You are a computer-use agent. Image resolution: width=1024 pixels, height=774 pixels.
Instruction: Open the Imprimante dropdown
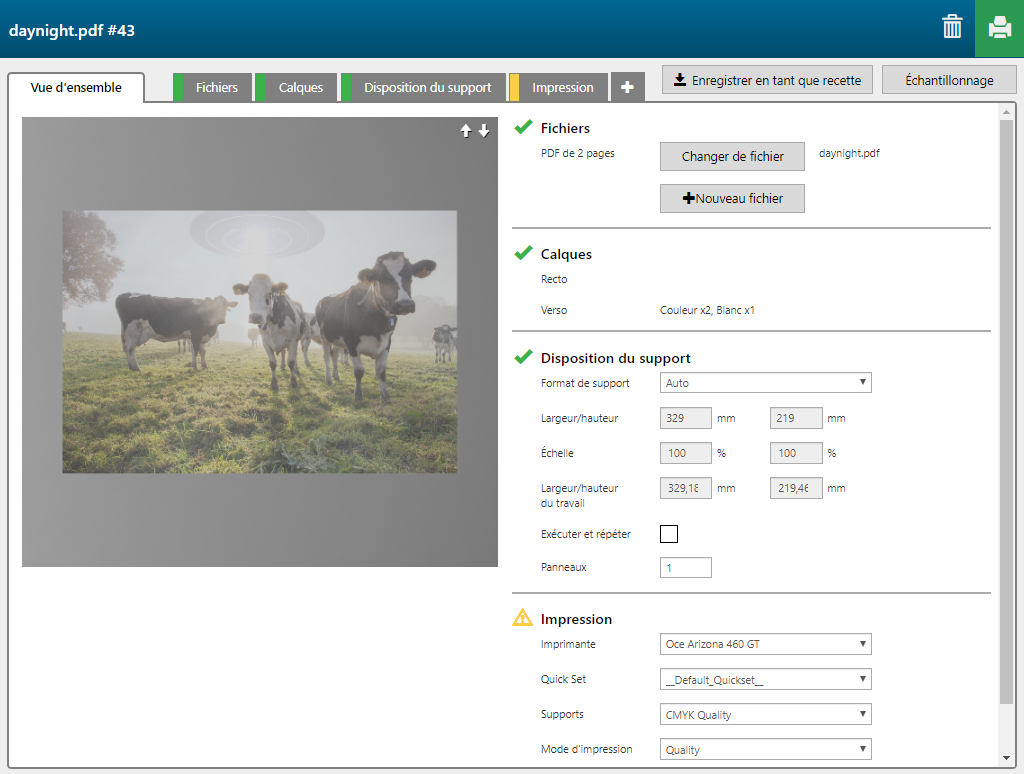tap(765, 644)
